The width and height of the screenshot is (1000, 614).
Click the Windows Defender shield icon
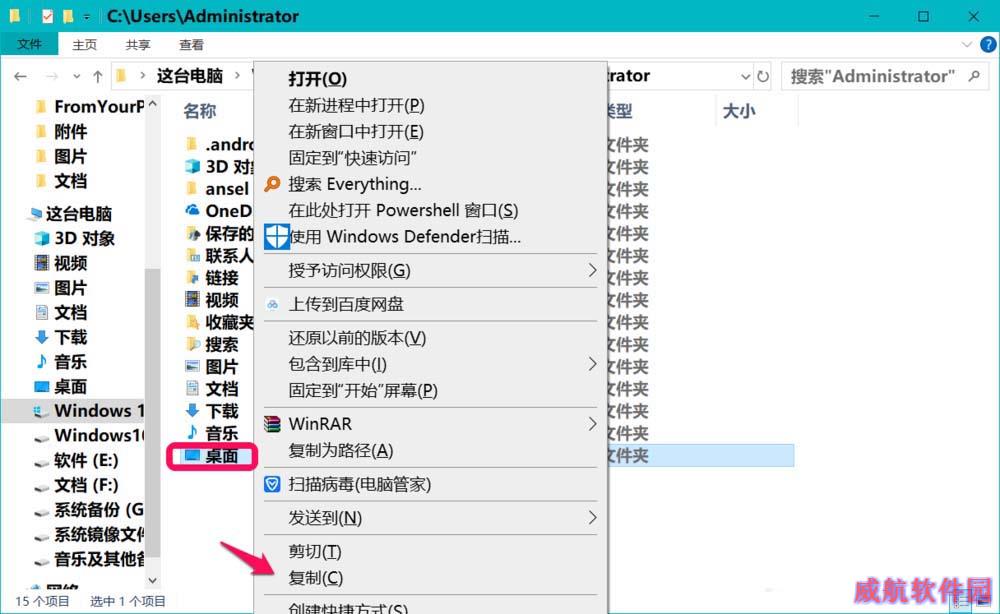(277, 237)
